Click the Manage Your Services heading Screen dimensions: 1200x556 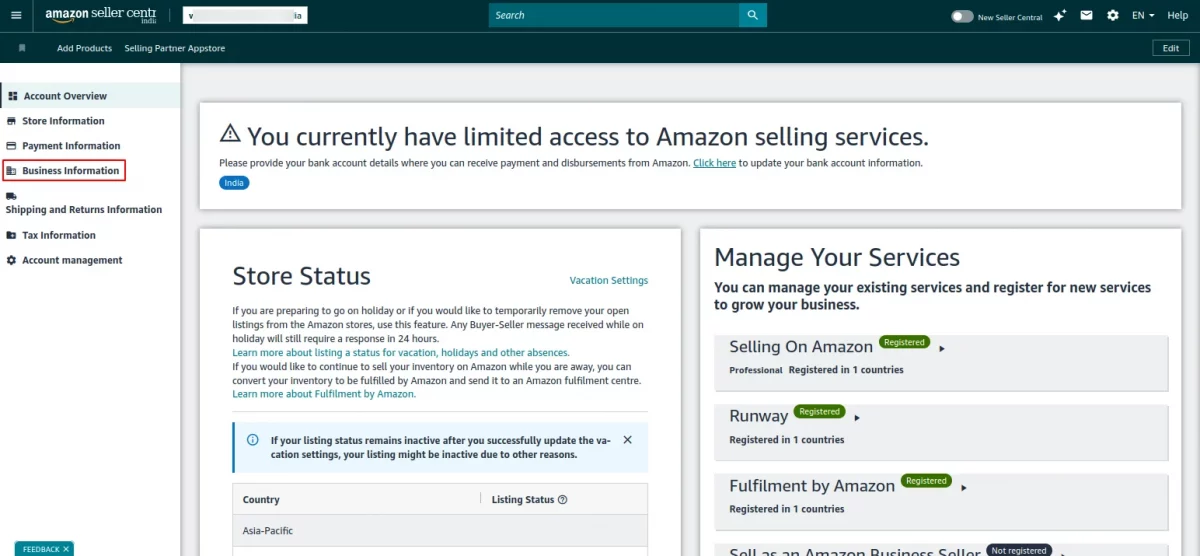click(837, 257)
